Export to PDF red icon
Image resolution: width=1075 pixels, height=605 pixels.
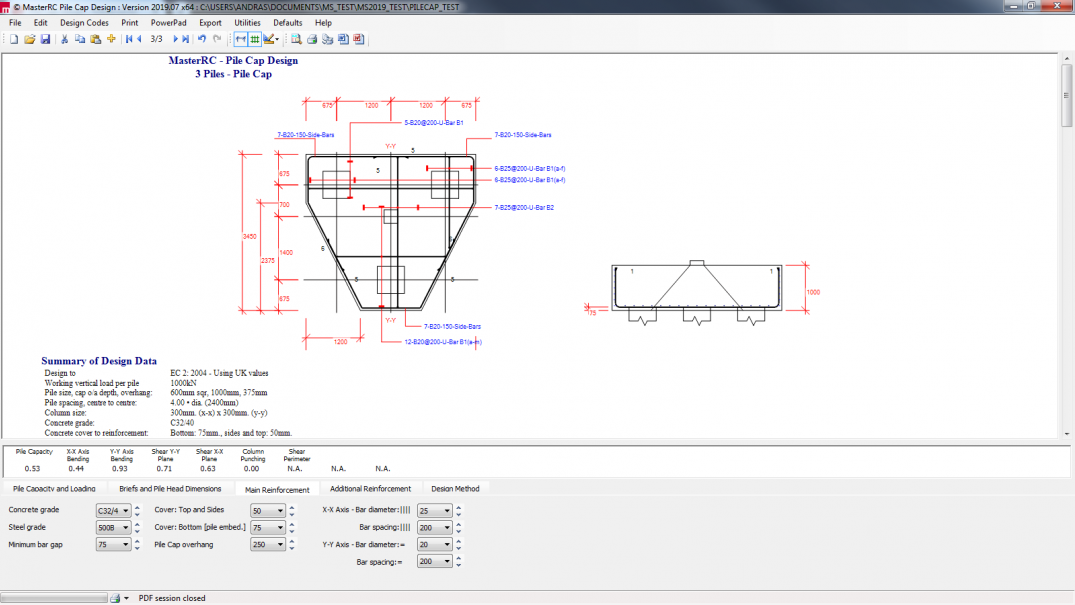click(359, 39)
